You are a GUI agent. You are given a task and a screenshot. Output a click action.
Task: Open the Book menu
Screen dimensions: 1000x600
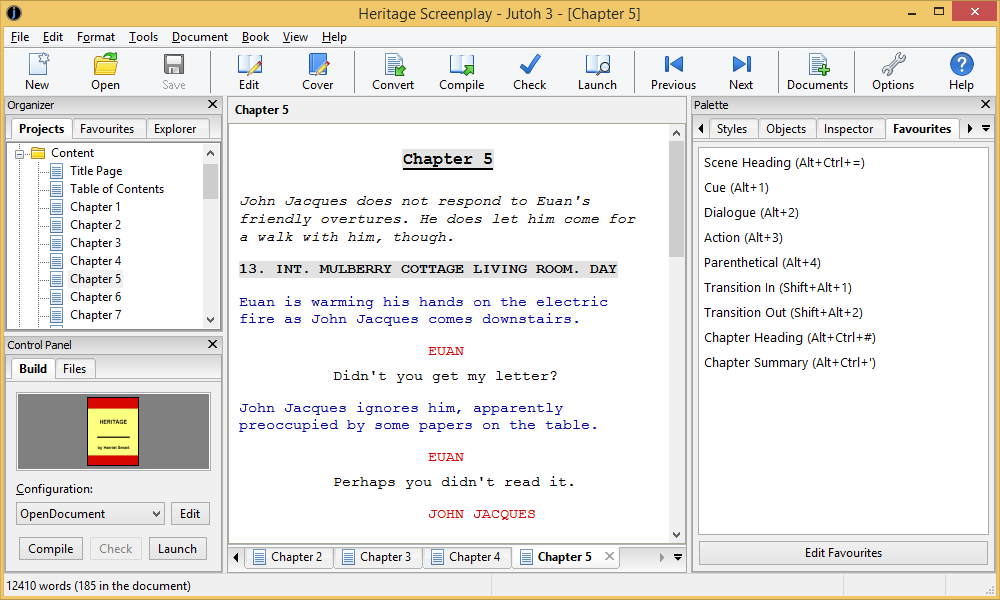click(x=255, y=37)
